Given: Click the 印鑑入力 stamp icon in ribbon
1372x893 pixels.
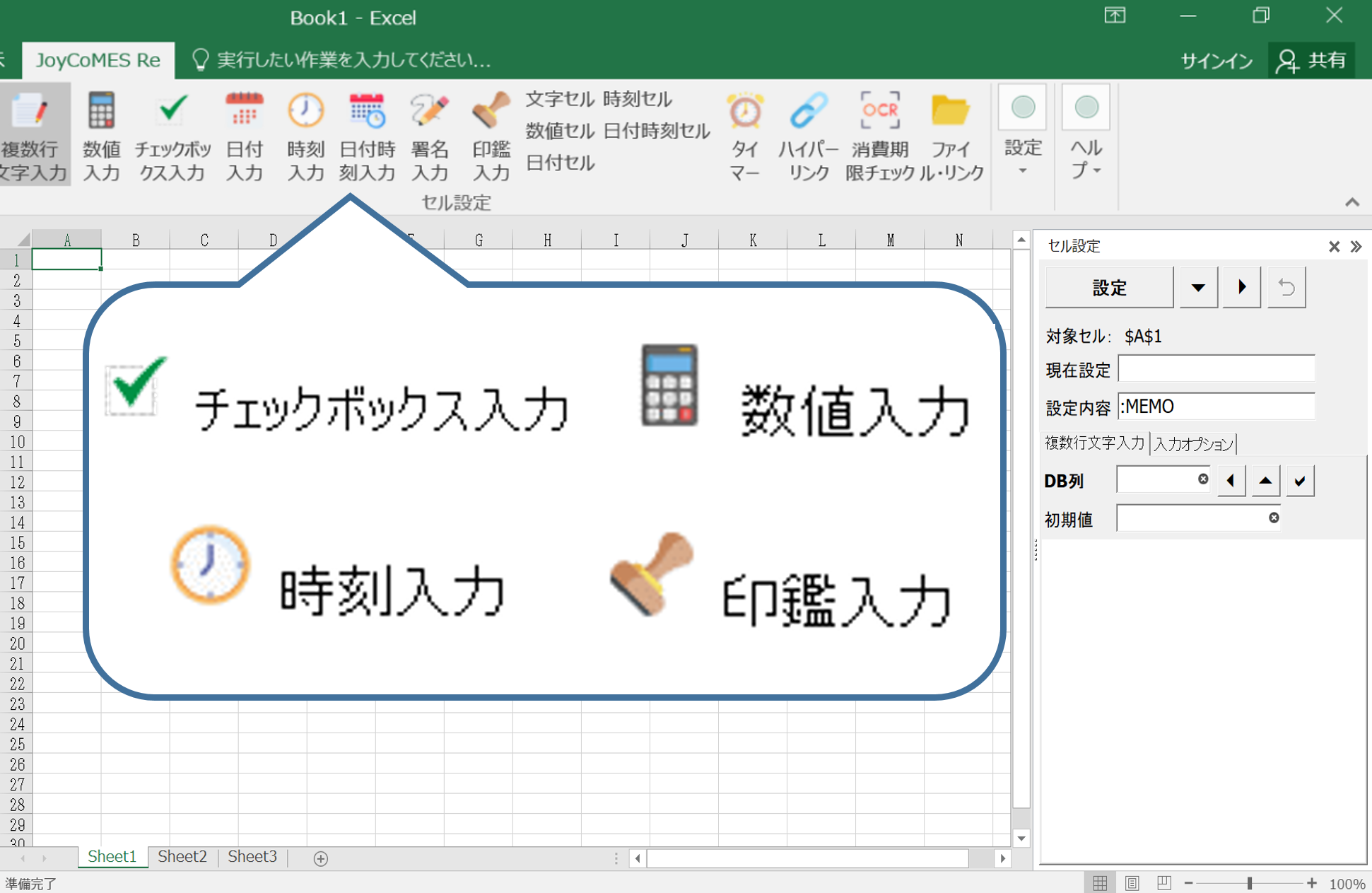Looking at the screenshot, I should pos(491,111).
